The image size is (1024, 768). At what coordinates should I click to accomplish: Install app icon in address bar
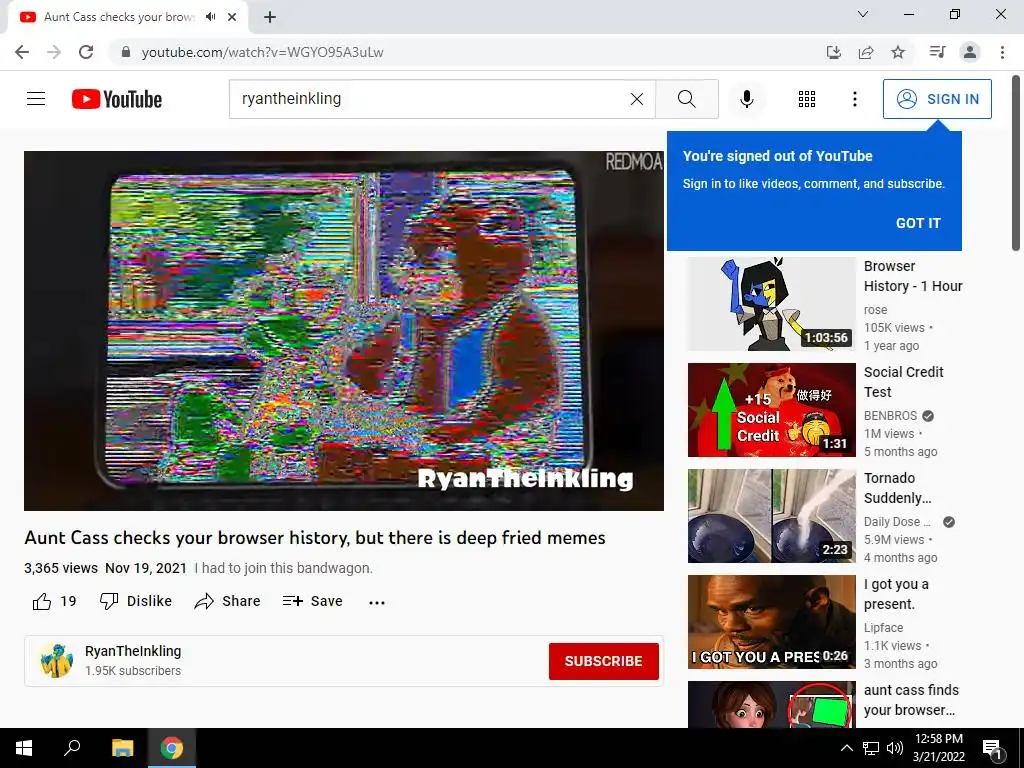833,52
